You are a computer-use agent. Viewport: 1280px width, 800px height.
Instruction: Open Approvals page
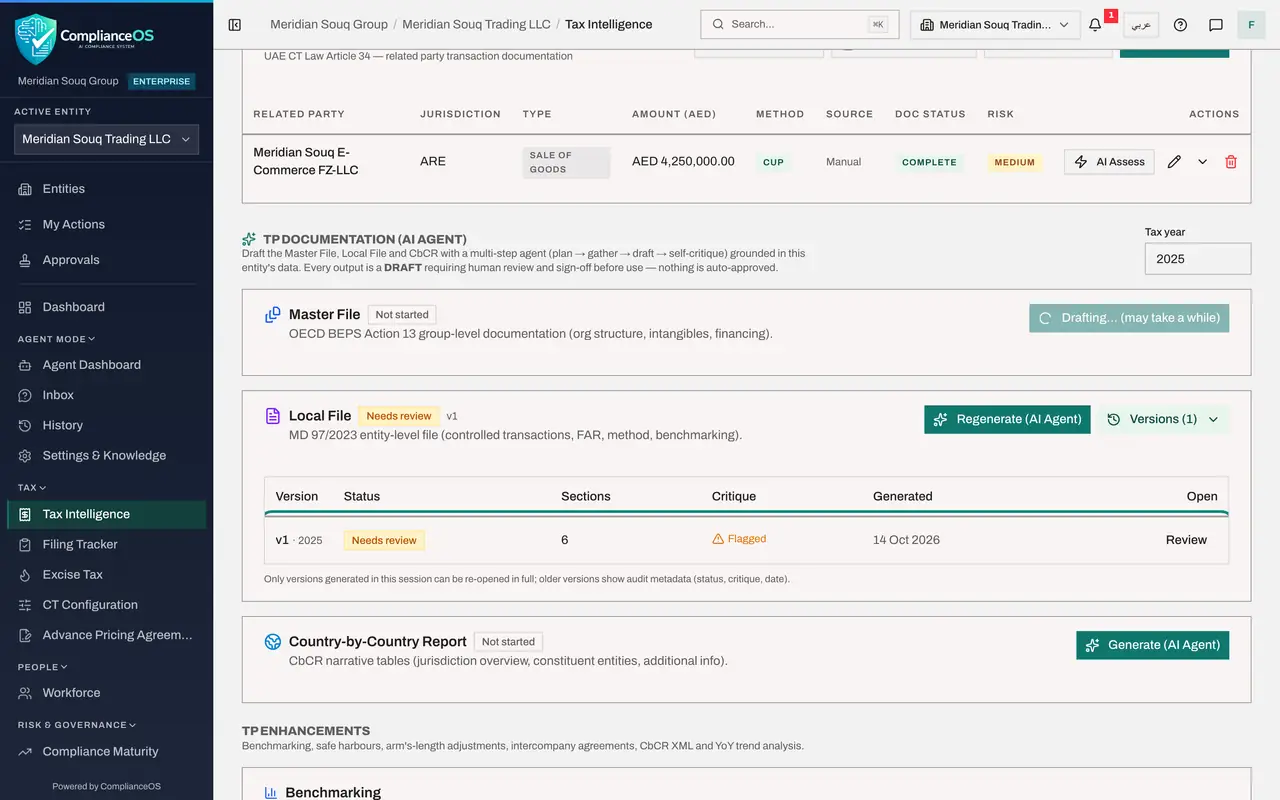tap(106, 260)
